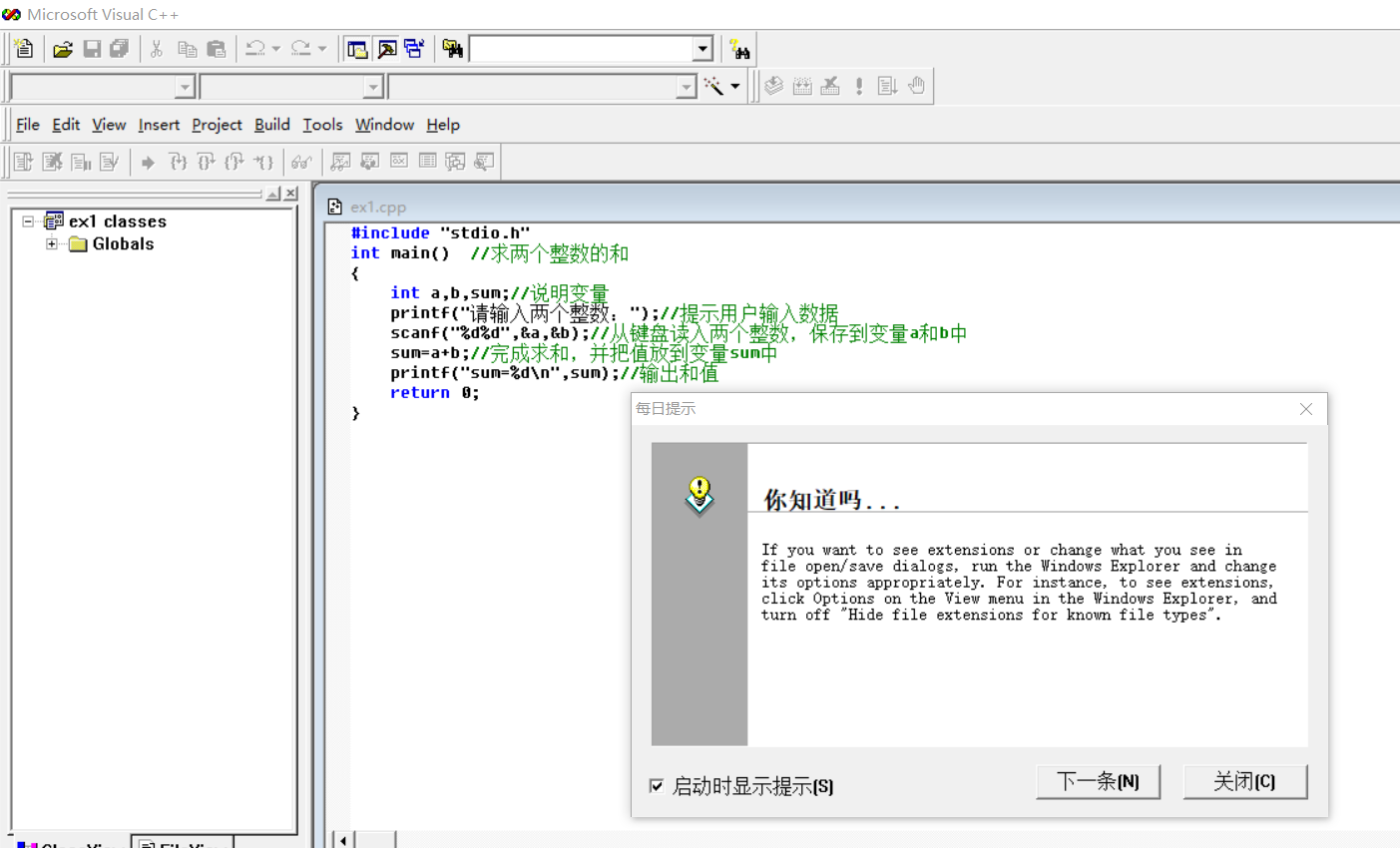Image resolution: width=1400 pixels, height=848 pixels.
Task: Save the current document
Action: 91,48
